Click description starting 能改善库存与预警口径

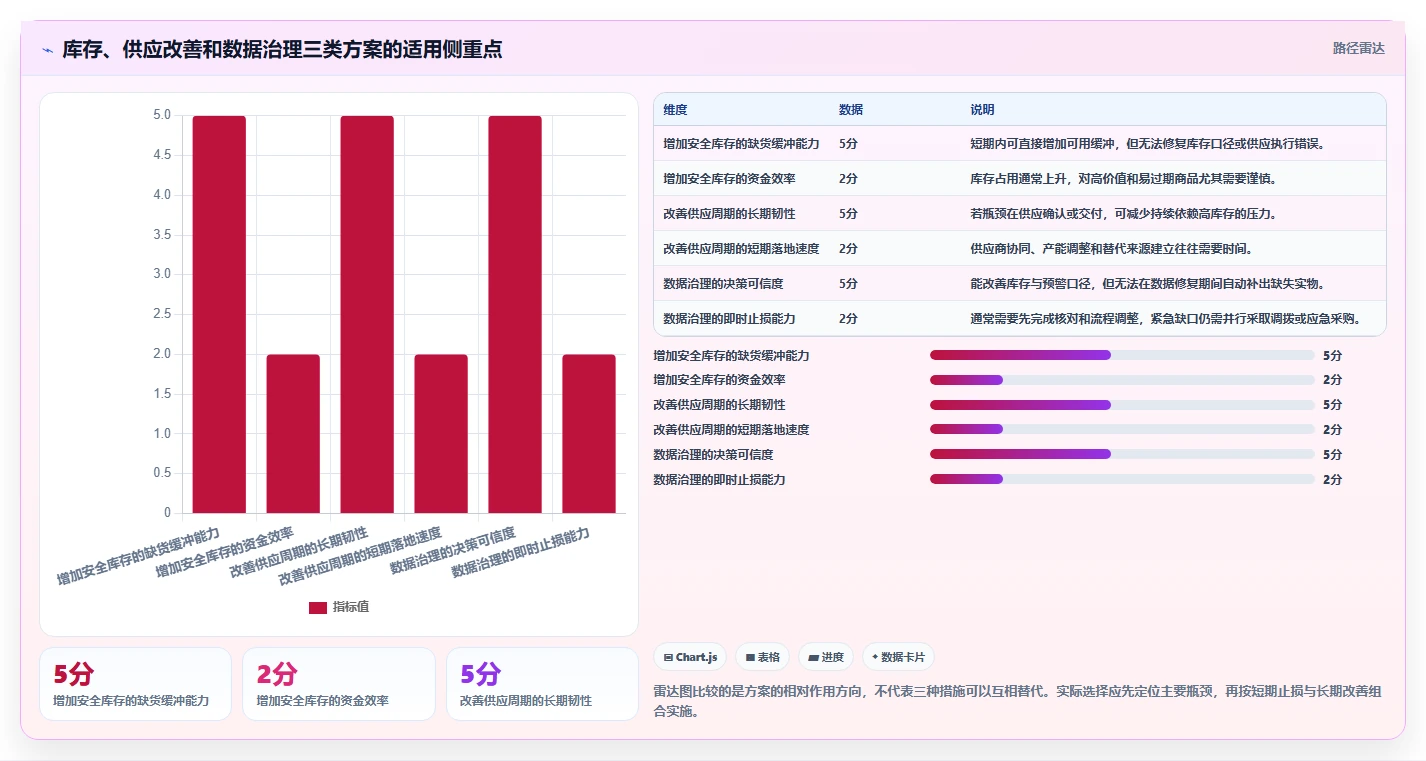(x=1147, y=284)
